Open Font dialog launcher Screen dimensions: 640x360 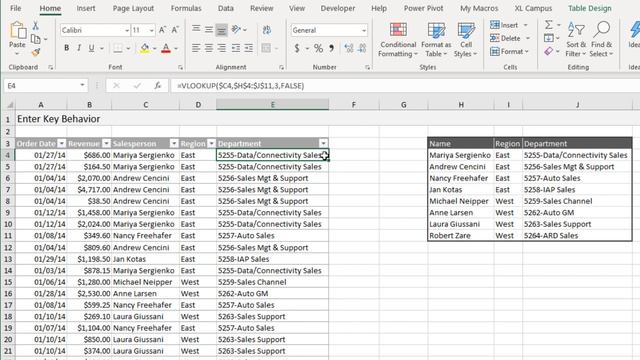(x=180, y=67)
